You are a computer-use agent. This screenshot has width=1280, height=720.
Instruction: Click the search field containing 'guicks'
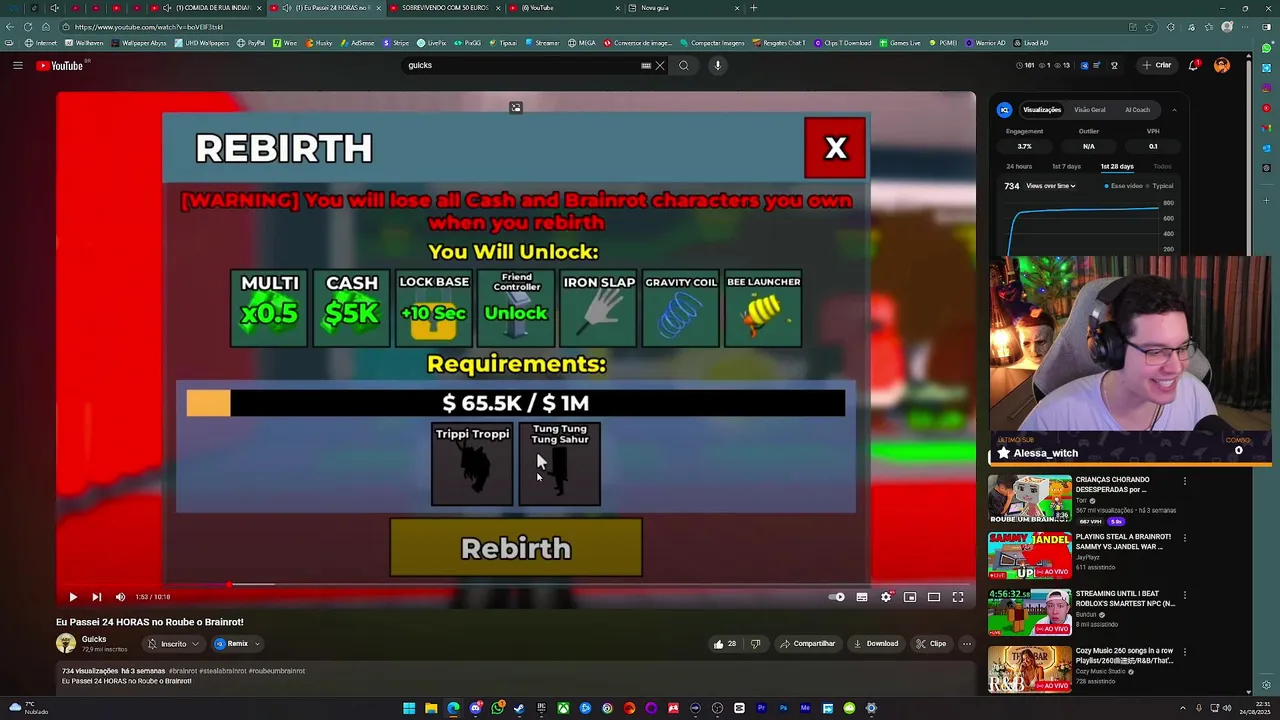click(520, 65)
